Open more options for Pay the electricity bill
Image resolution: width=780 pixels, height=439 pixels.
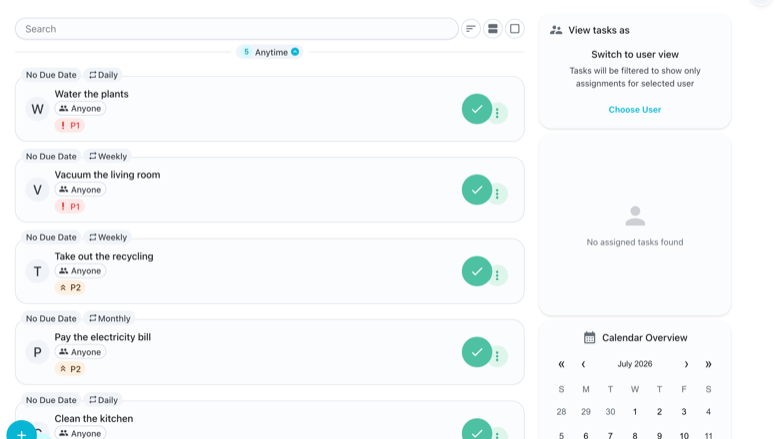click(x=497, y=356)
